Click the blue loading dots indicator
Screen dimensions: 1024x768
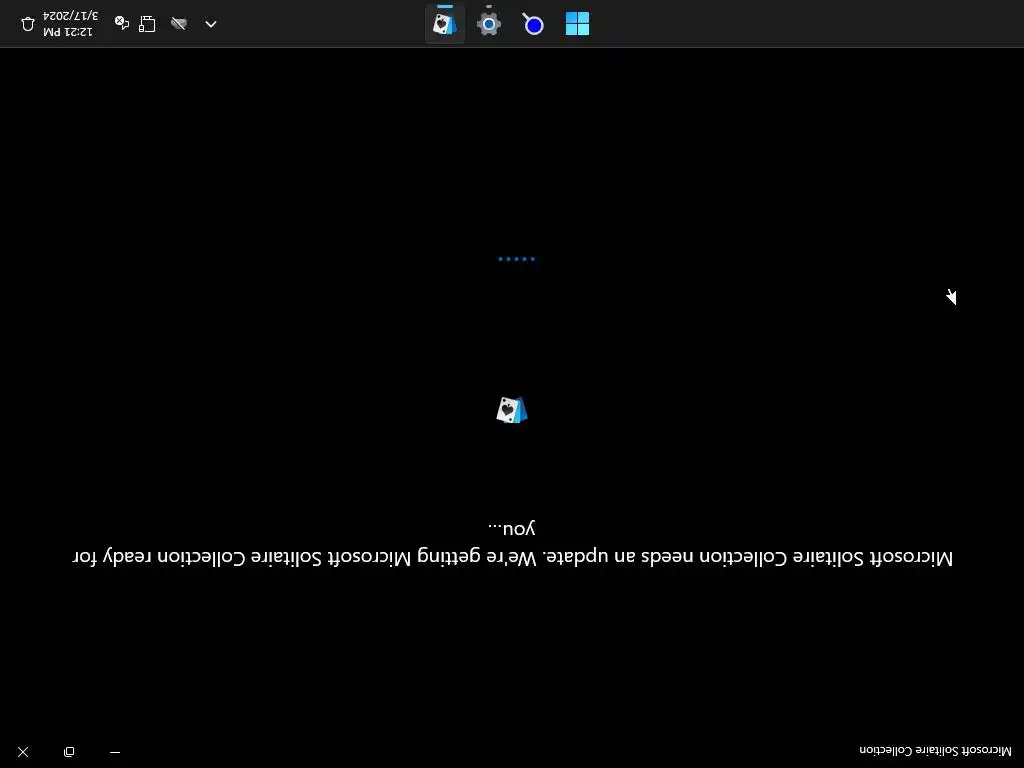tap(516, 259)
